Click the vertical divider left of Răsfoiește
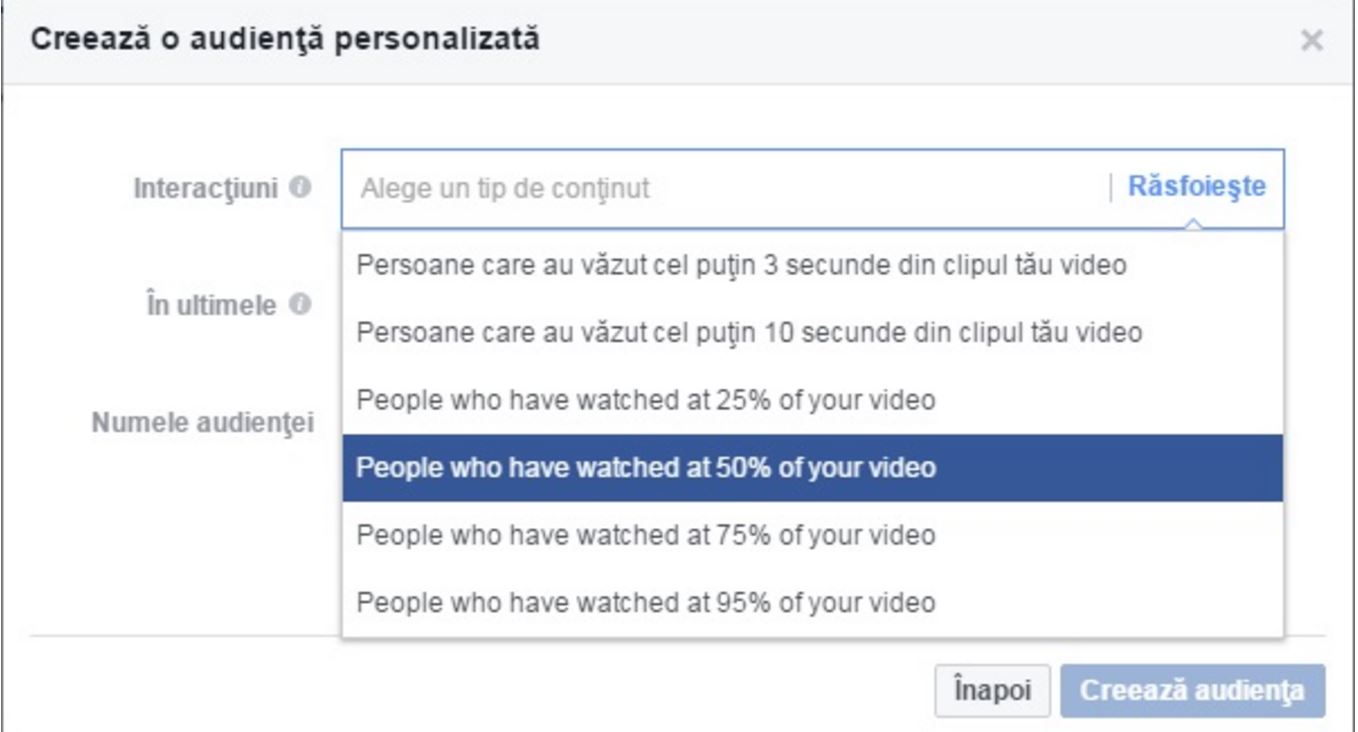The width and height of the screenshot is (1358, 732). coord(1110,188)
